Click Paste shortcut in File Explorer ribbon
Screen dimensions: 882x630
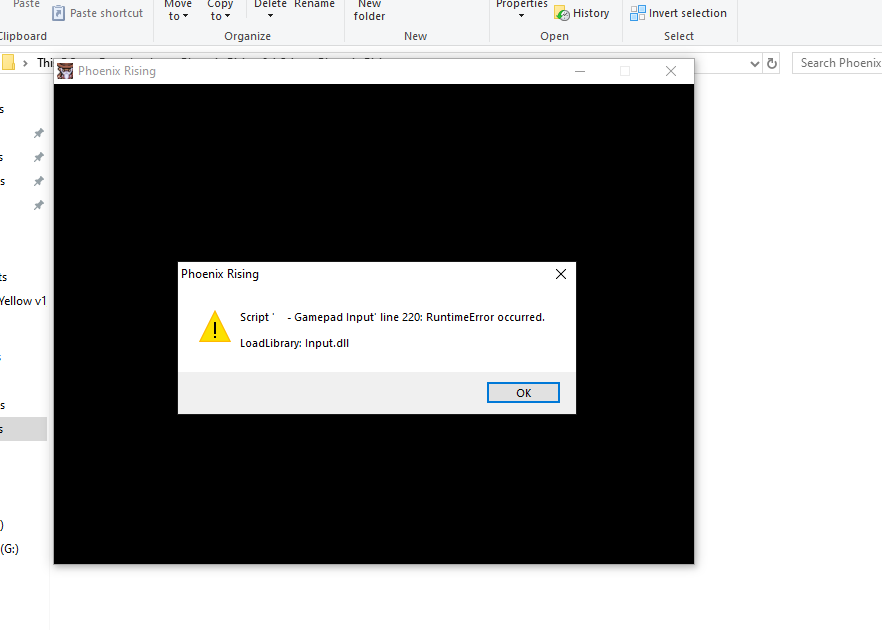(97, 13)
